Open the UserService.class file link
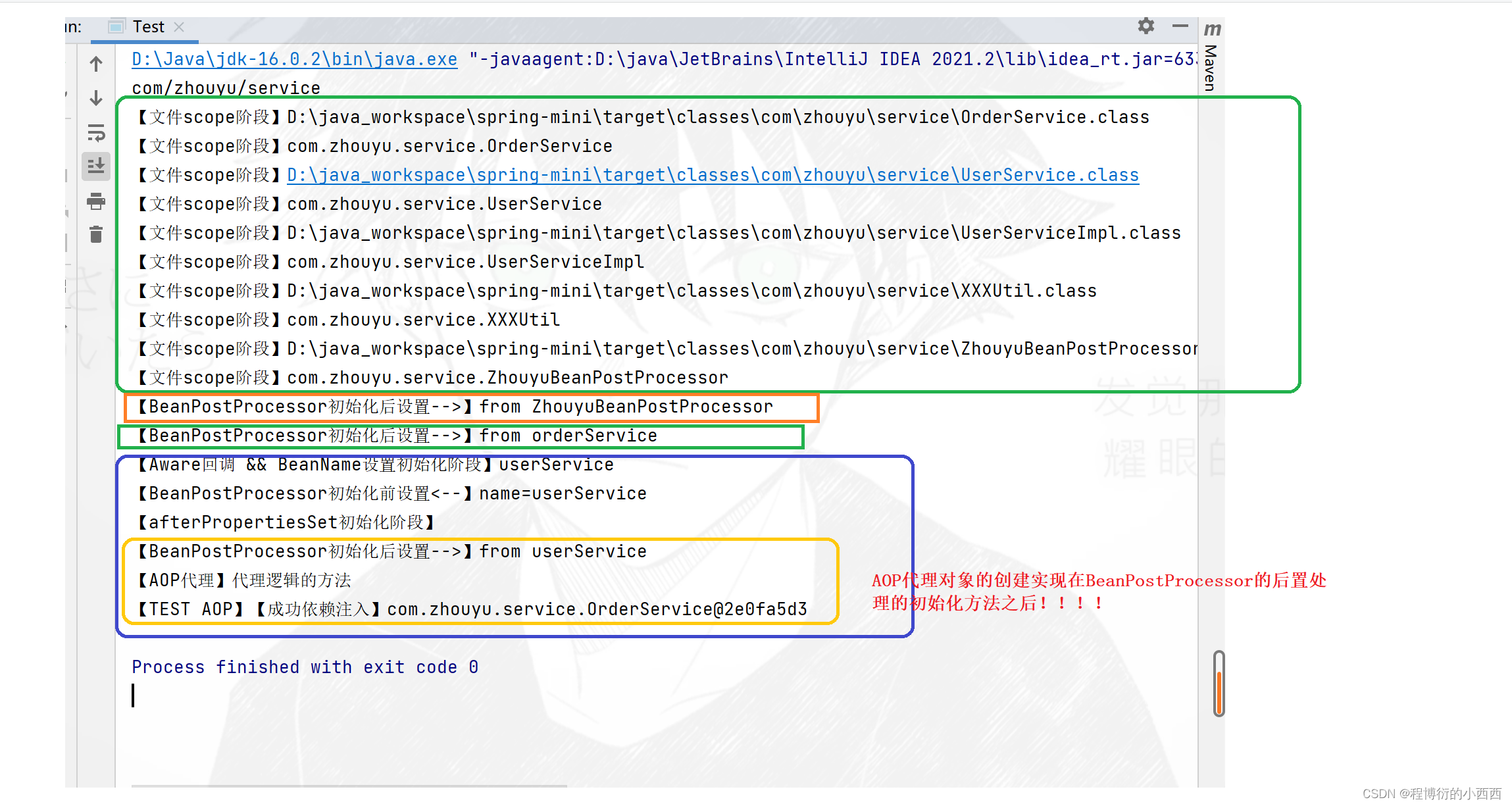The image size is (1512, 806). tap(713, 175)
